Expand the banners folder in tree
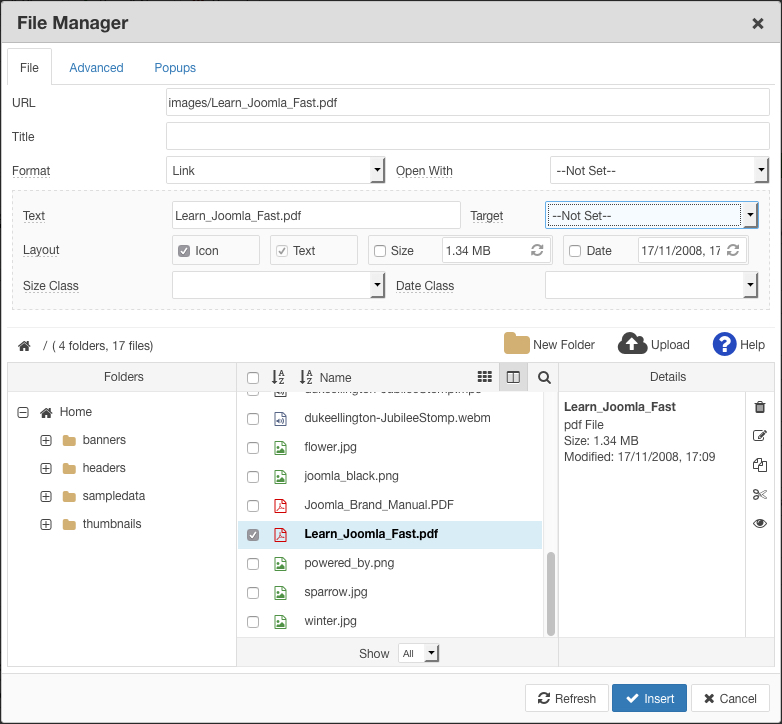This screenshot has height=724, width=782. pos(46,440)
